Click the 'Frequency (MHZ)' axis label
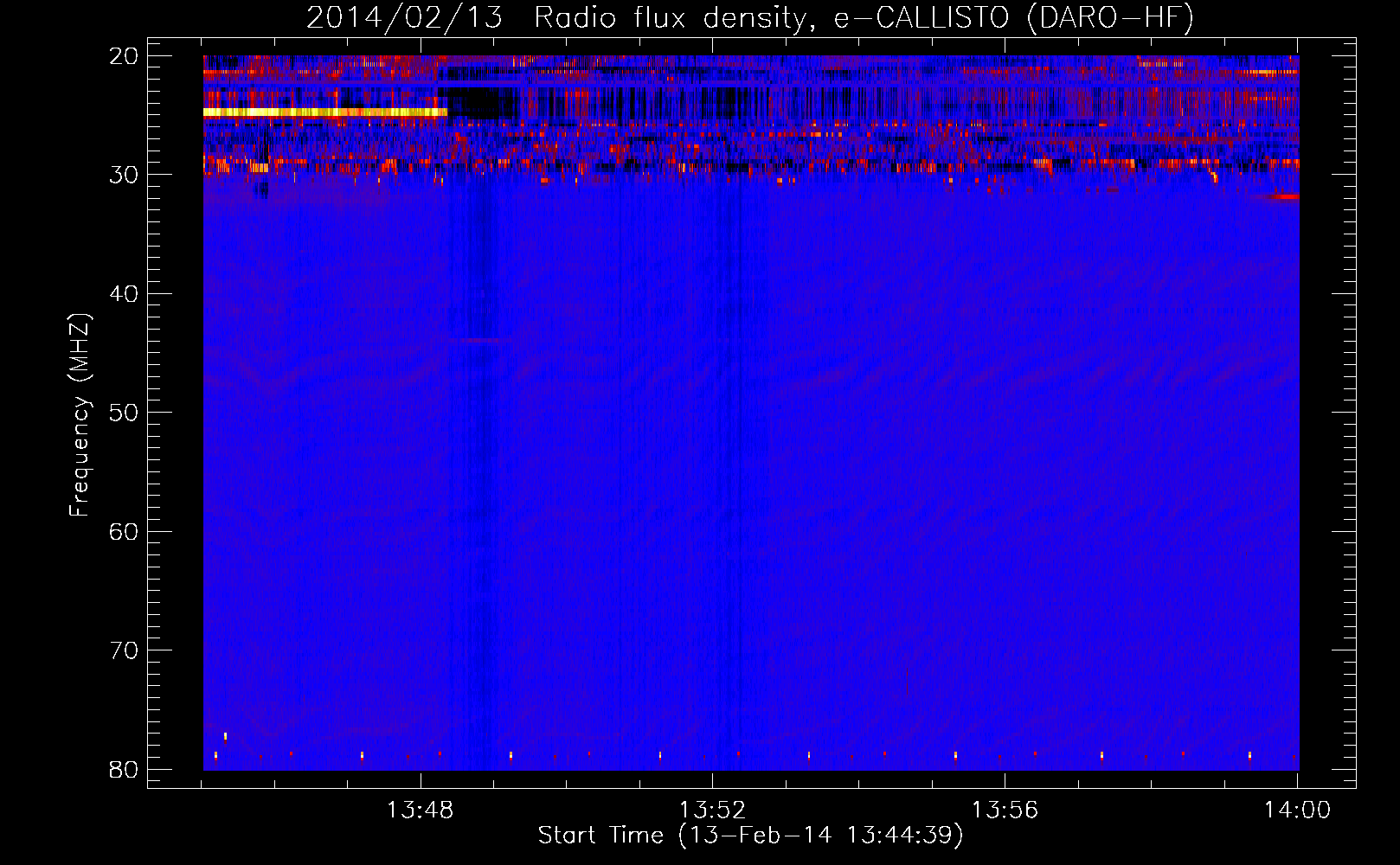 pos(80,415)
